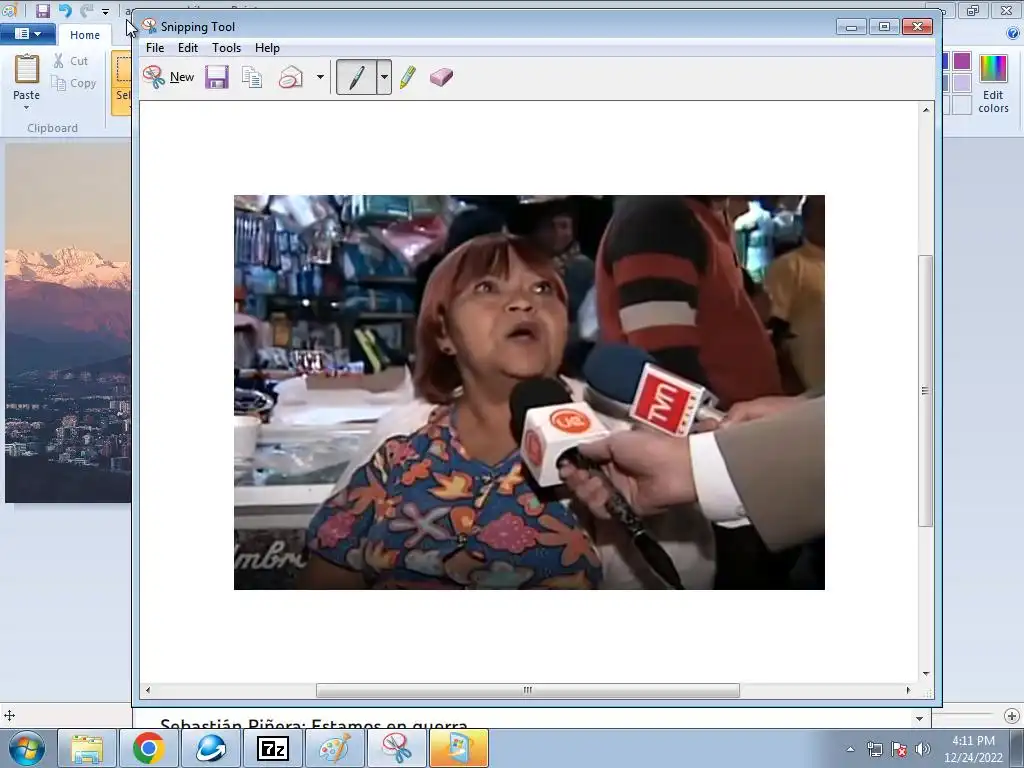Click the Paint zoom in plus button
Viewport: 1024px width, 768px height.
point(1012,716)
